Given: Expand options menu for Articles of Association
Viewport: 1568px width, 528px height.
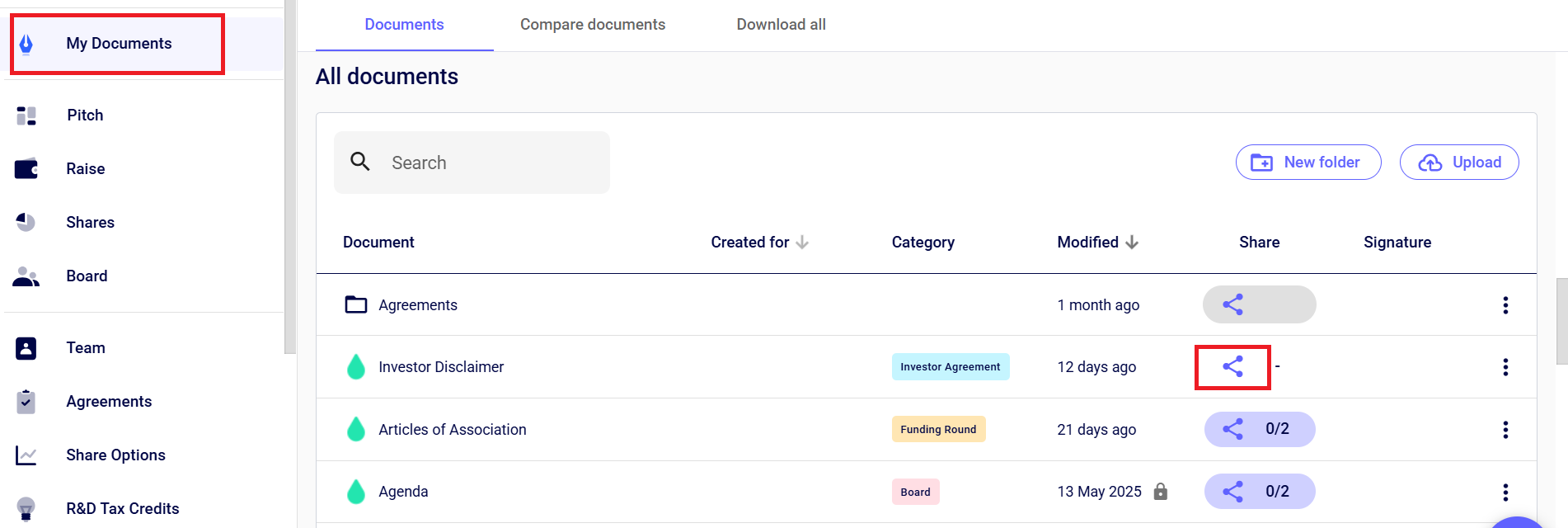Looking at the screenshot, I should (1505, 430).
